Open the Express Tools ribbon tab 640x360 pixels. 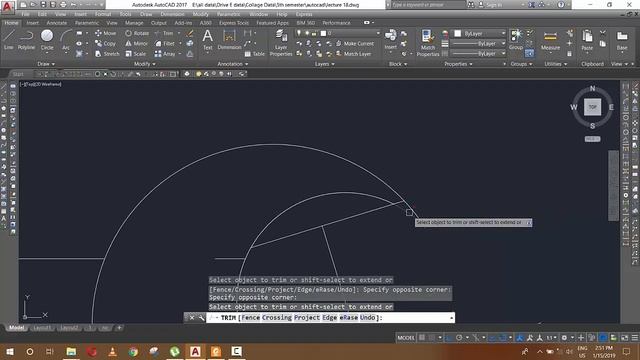233,23
